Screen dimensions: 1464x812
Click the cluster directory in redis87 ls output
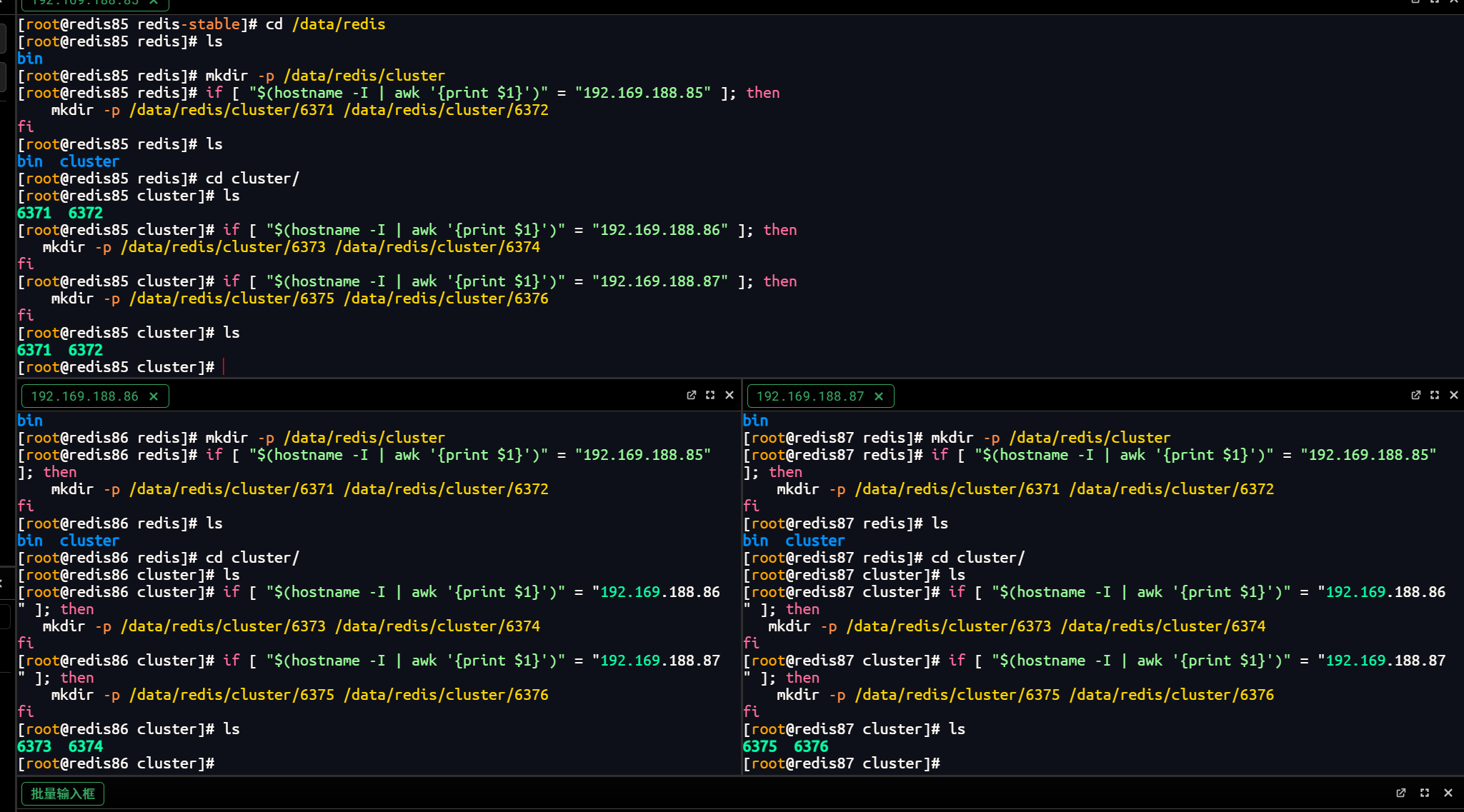click(815, 541)
